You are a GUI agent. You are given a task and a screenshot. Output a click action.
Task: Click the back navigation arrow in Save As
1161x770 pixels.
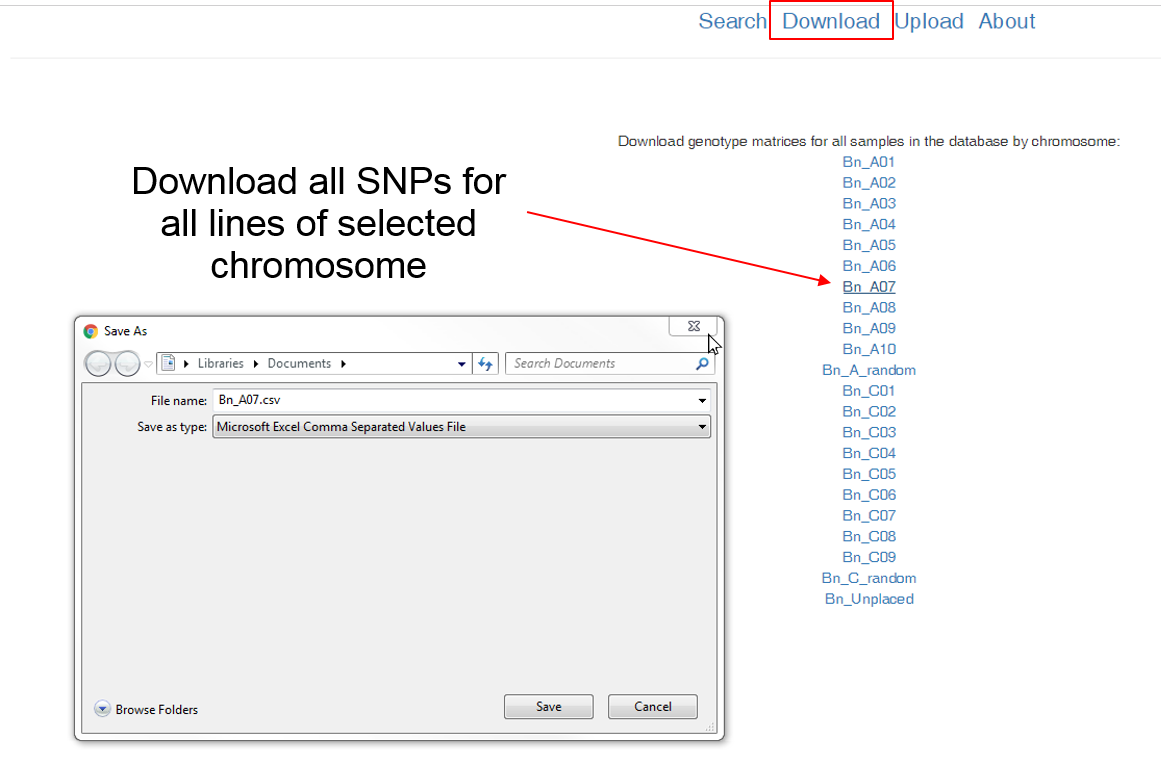click(x=98, y=364)
